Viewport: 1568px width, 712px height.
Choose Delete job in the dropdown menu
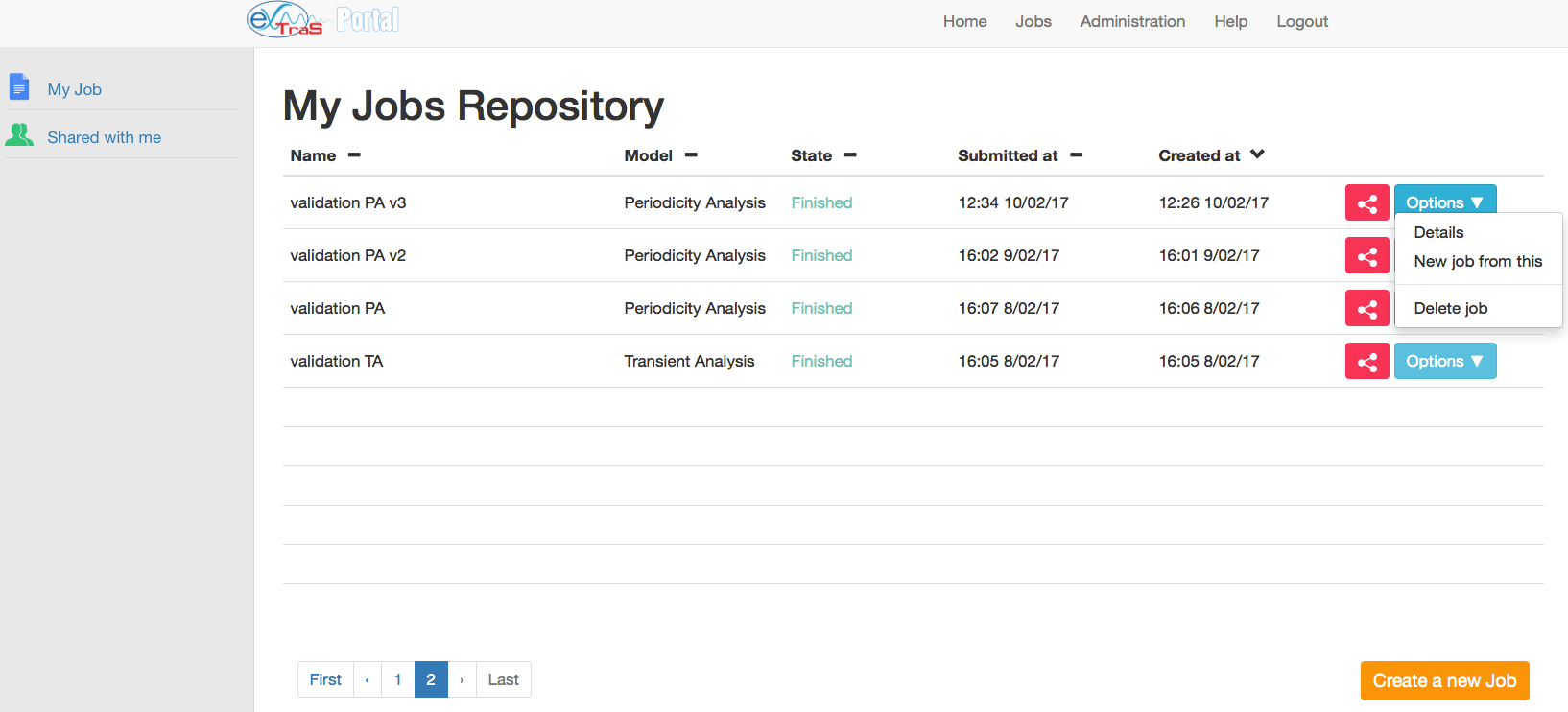click(1450, 308)
